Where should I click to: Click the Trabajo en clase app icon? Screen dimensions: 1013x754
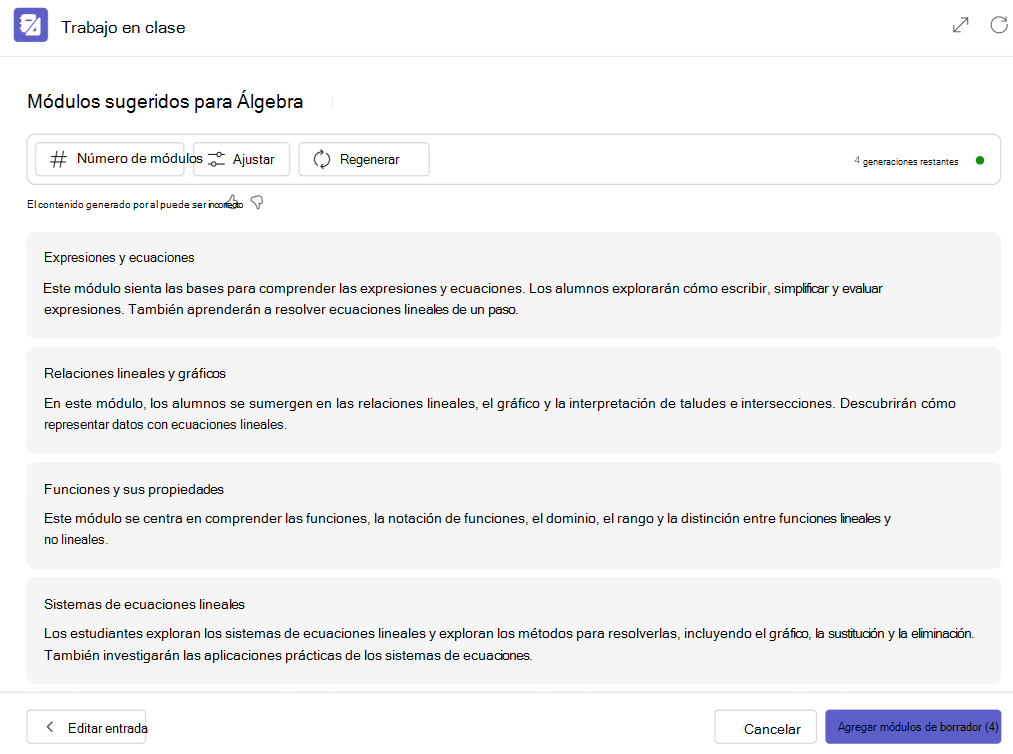31,25
